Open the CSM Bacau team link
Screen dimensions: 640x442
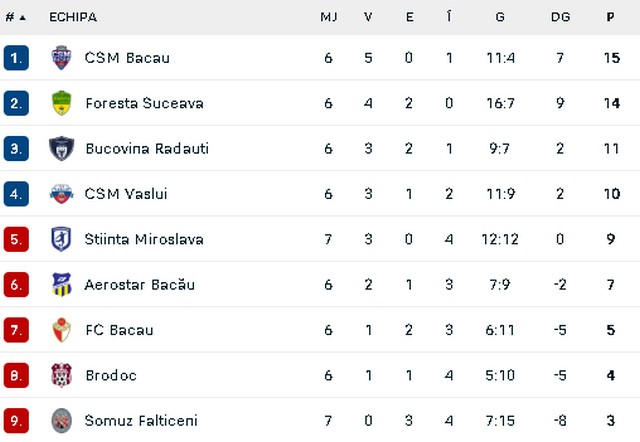click(127, 58)
